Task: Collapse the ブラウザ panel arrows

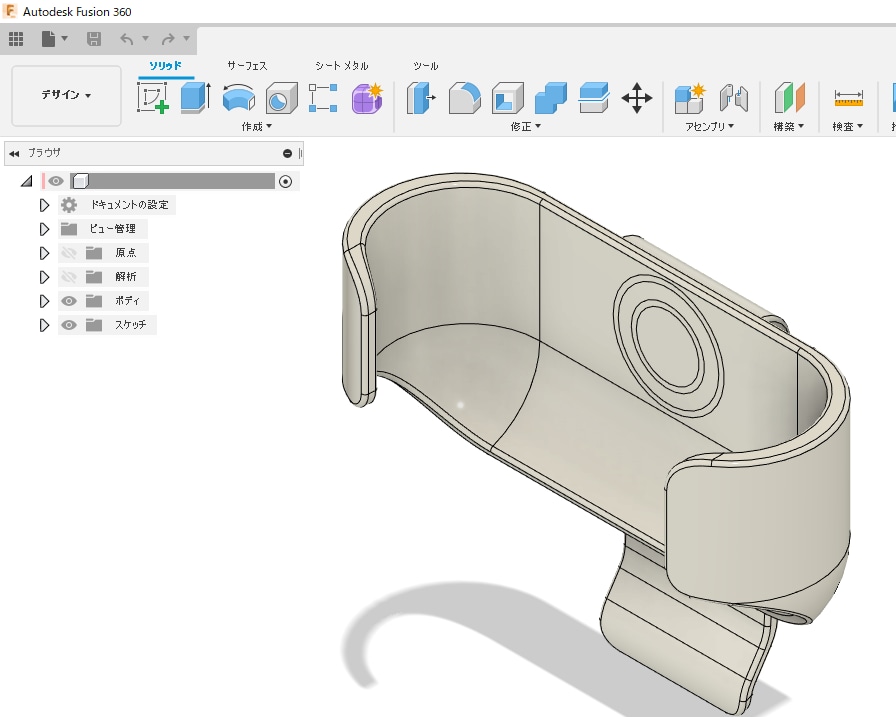Action: point(14,153)
